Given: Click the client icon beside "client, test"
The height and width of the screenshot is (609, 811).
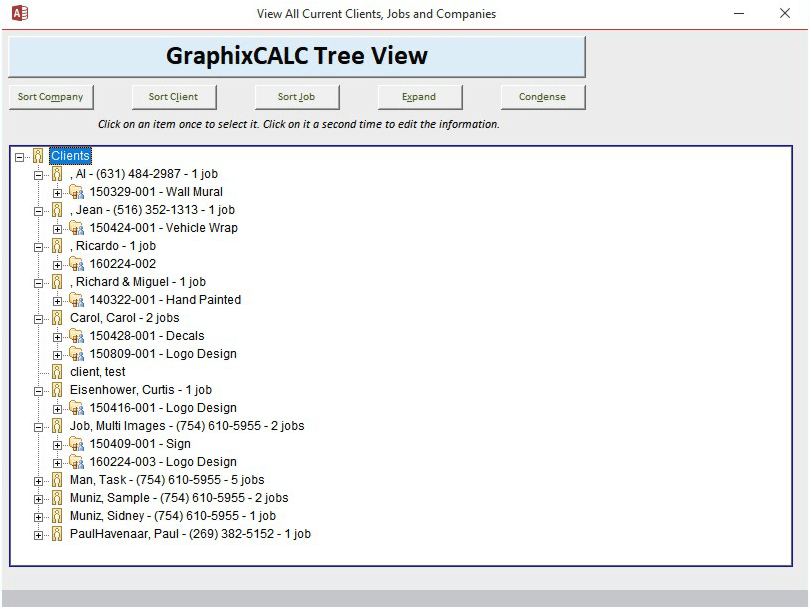Looking at the screenshot, I should (55, 371).
